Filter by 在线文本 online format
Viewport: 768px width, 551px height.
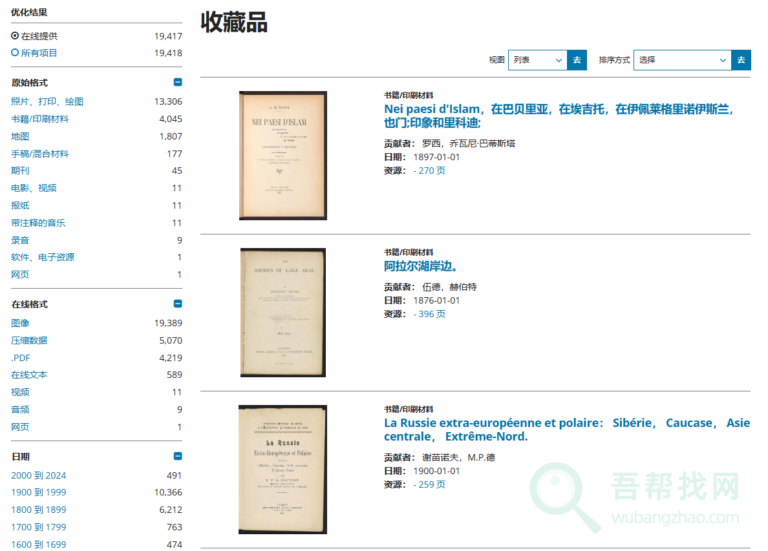click(29, 375)
